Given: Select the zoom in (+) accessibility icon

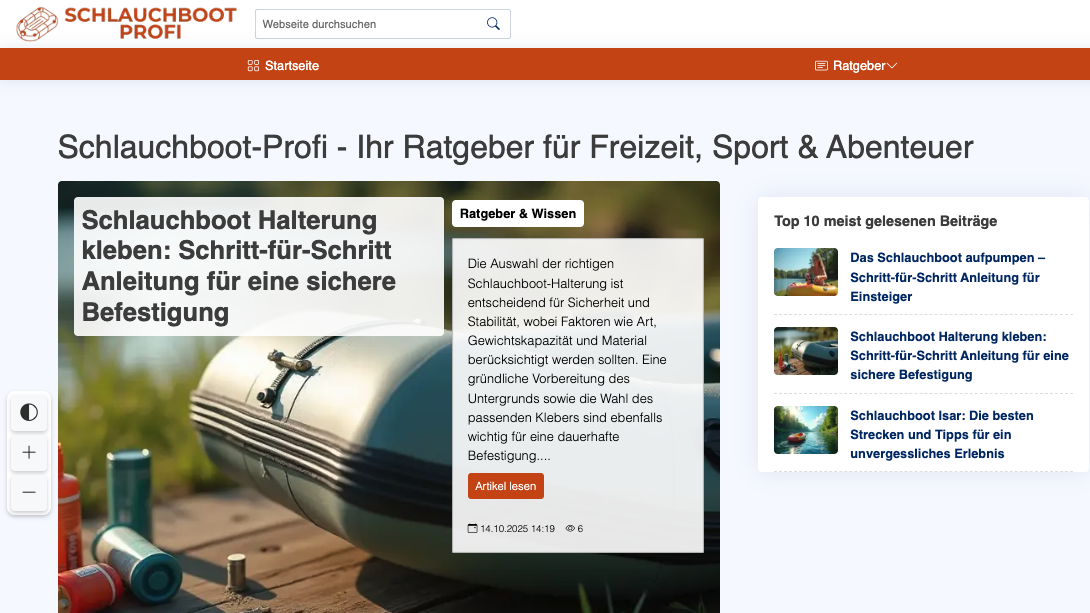Looking at the screenshot, I should [29, 452].
